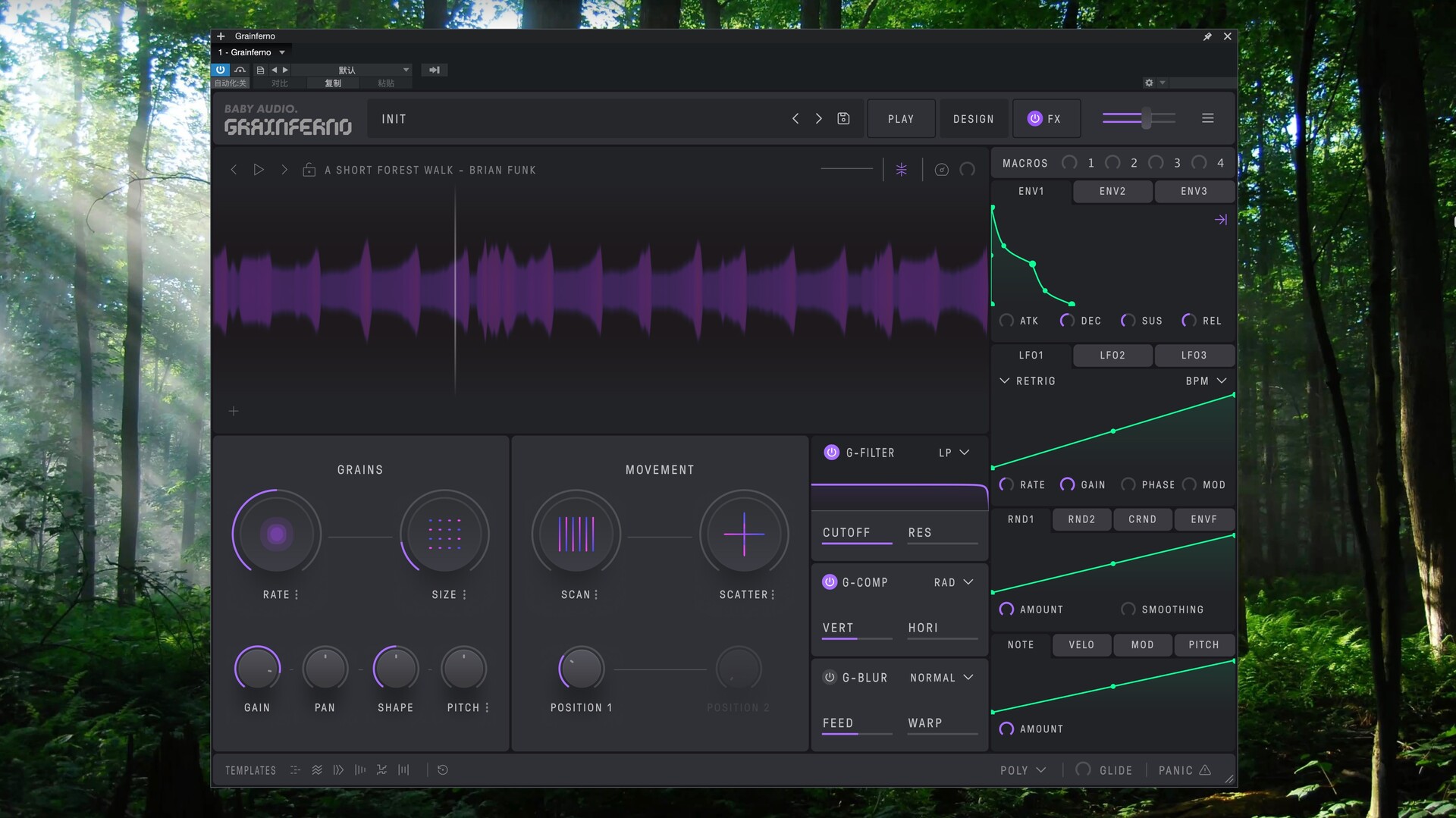Select the LFO3 tab

tap(1194, 356)
